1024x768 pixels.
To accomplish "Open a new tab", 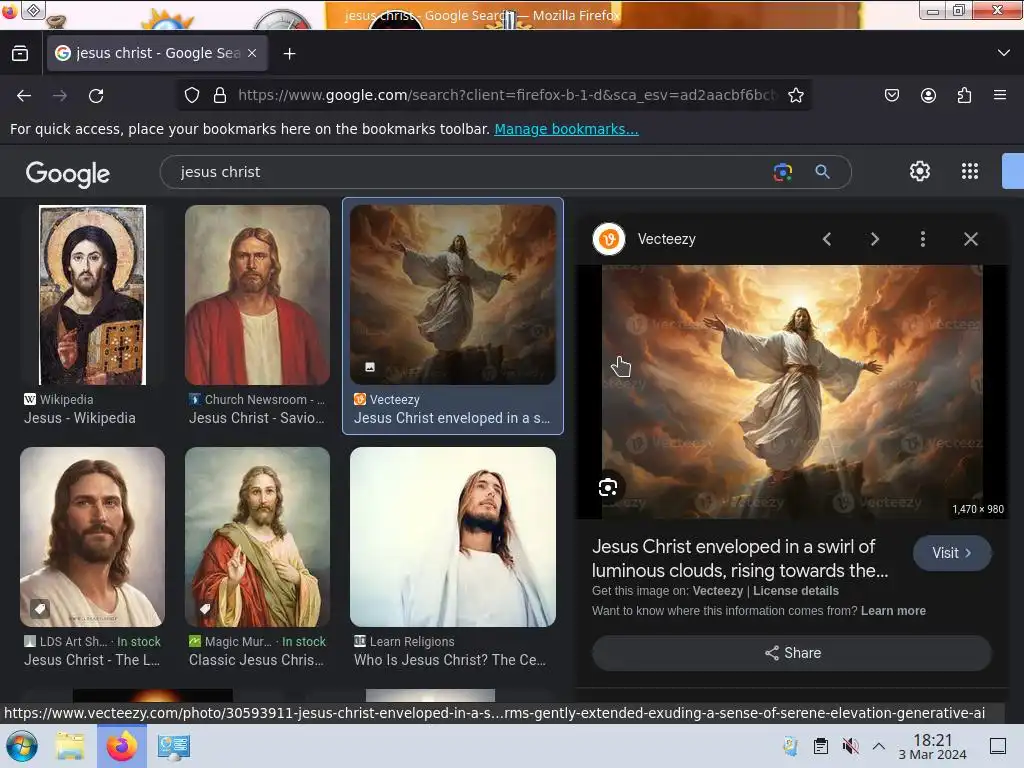I will [x=289, y=54].
